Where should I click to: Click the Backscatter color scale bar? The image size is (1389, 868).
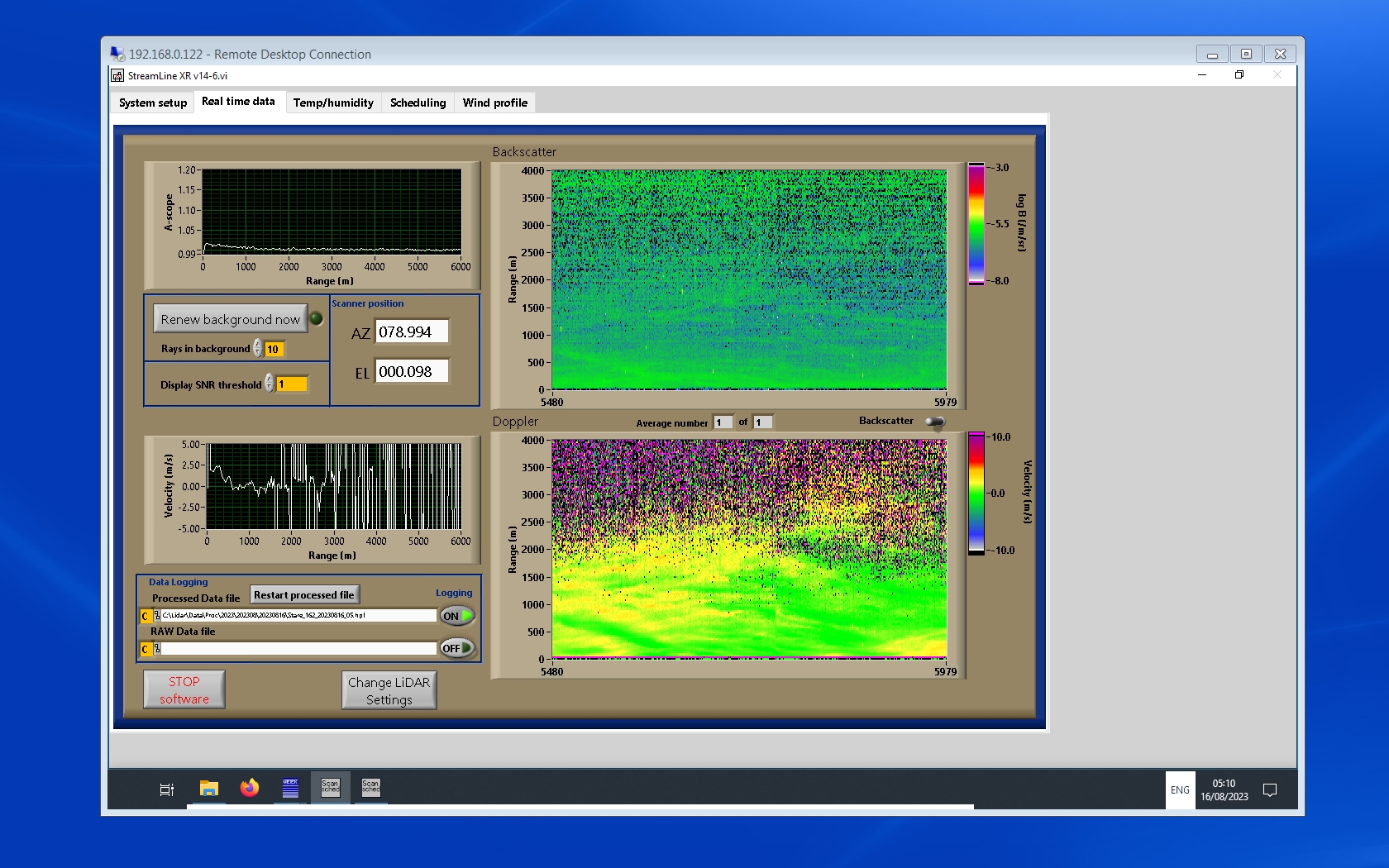click(976, 224)
